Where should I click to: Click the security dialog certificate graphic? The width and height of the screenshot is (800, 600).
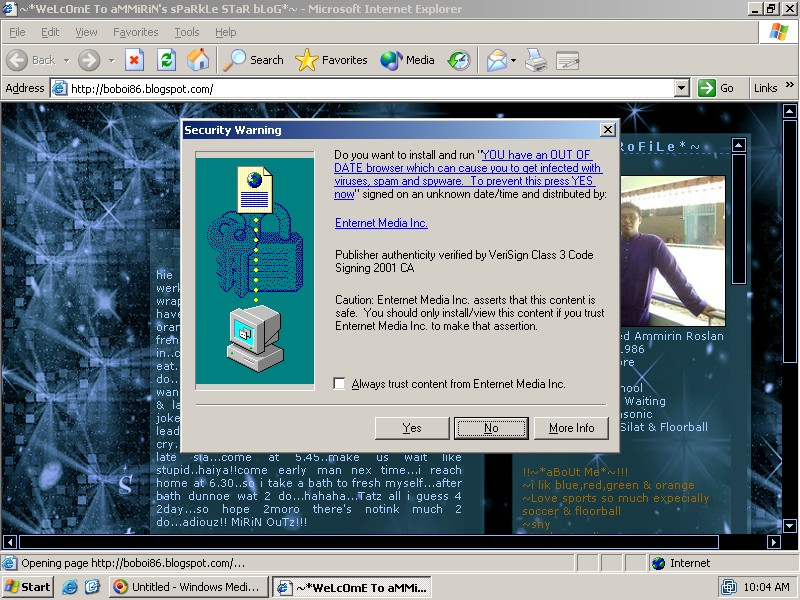255,271
